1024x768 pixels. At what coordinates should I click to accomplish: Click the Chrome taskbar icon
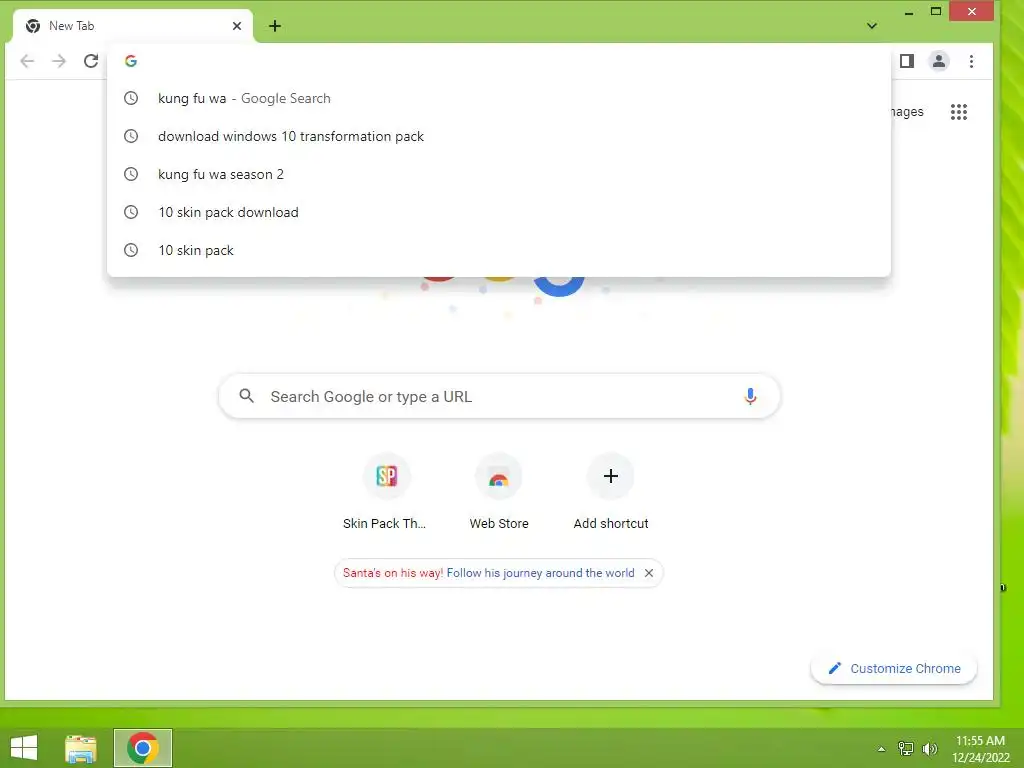click(x=143, y=748)
